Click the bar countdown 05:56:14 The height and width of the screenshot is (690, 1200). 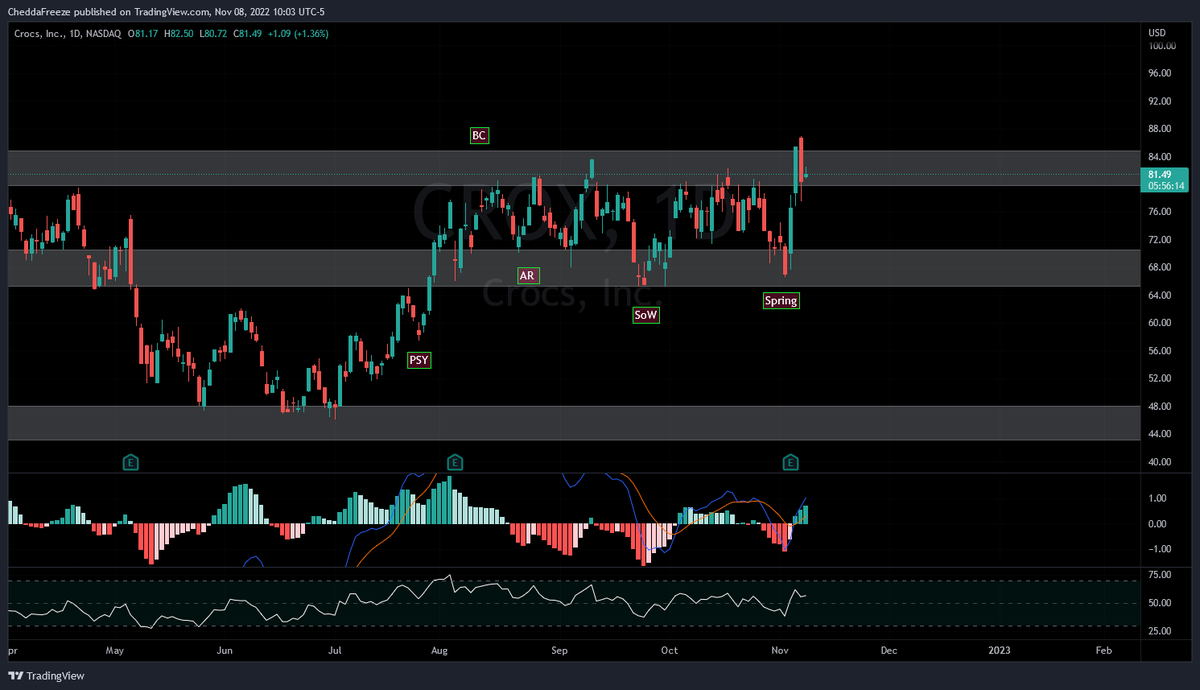(1166, 186)
